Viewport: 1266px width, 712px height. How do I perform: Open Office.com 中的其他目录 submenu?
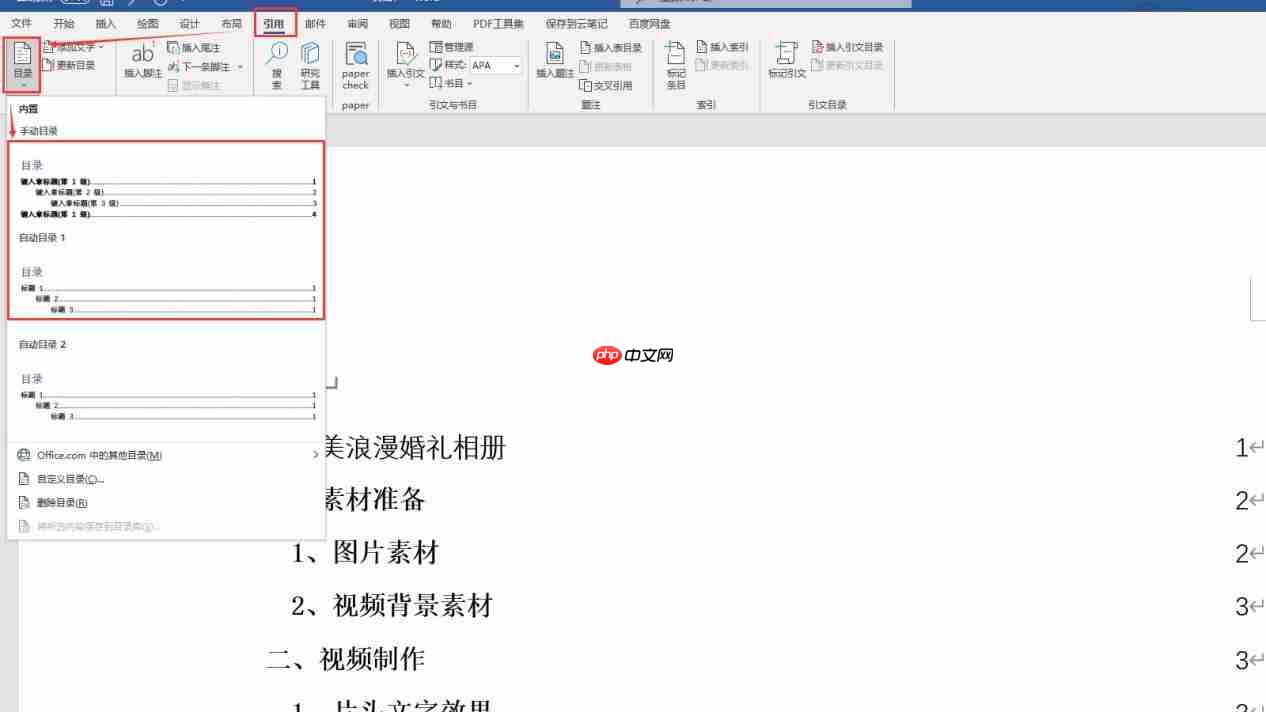(x=166, y=455)
